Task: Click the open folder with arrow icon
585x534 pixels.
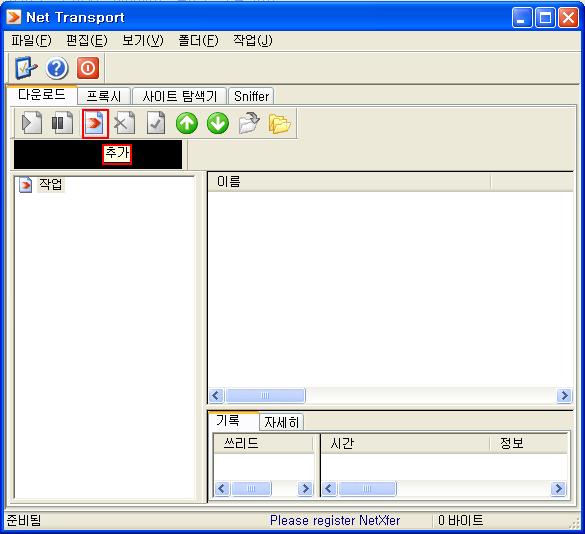Action: click(249, 123)
